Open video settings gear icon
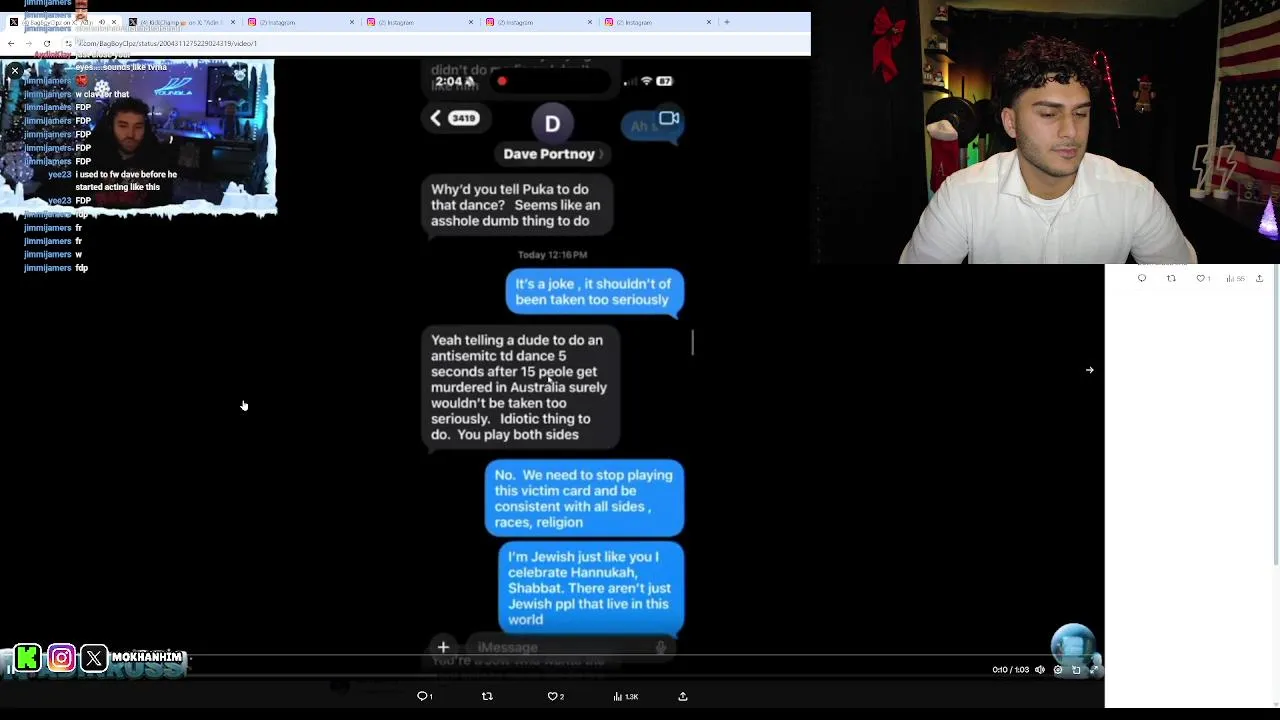 1058,670
